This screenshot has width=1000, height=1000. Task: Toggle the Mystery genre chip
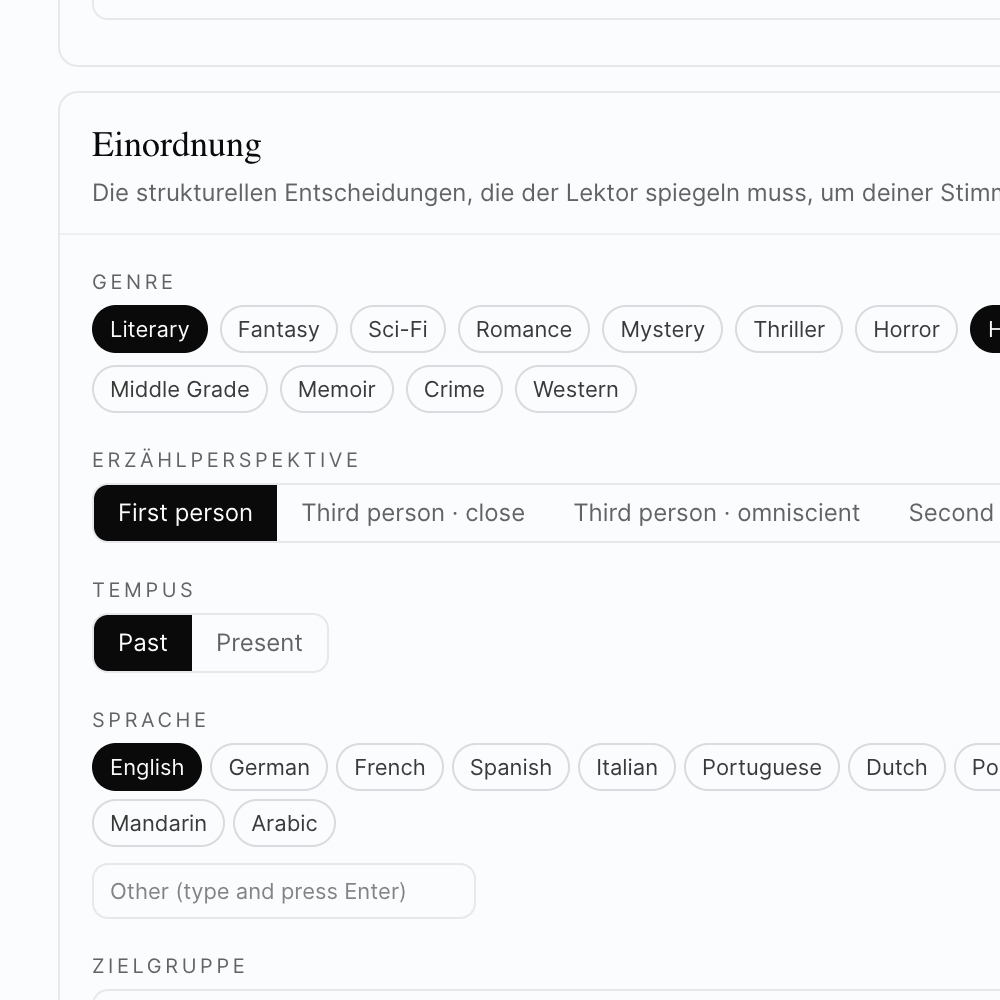pyautogui.click(x=662, y=329)
